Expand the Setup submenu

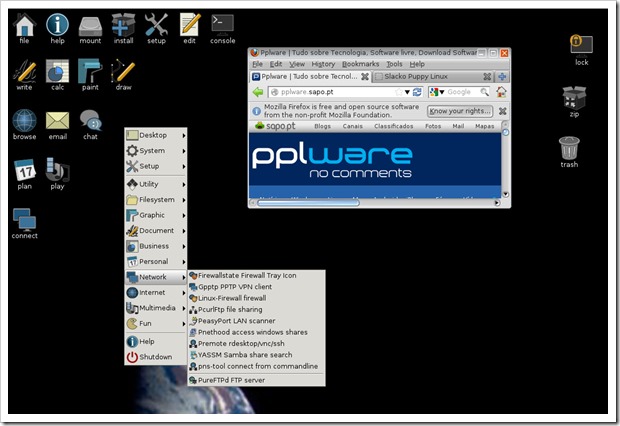click(x=156, y=166)
